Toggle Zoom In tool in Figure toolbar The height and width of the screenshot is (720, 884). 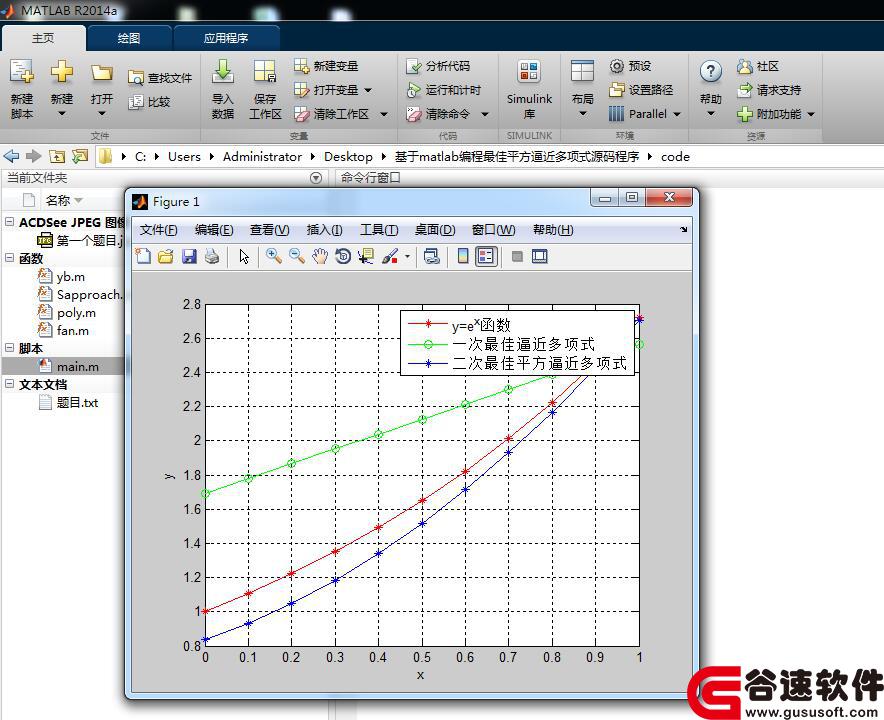(x=274, y=257)
